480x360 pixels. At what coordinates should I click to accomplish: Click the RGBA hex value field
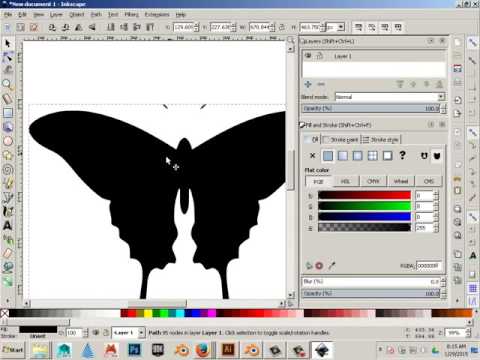(x=429, y=266)
